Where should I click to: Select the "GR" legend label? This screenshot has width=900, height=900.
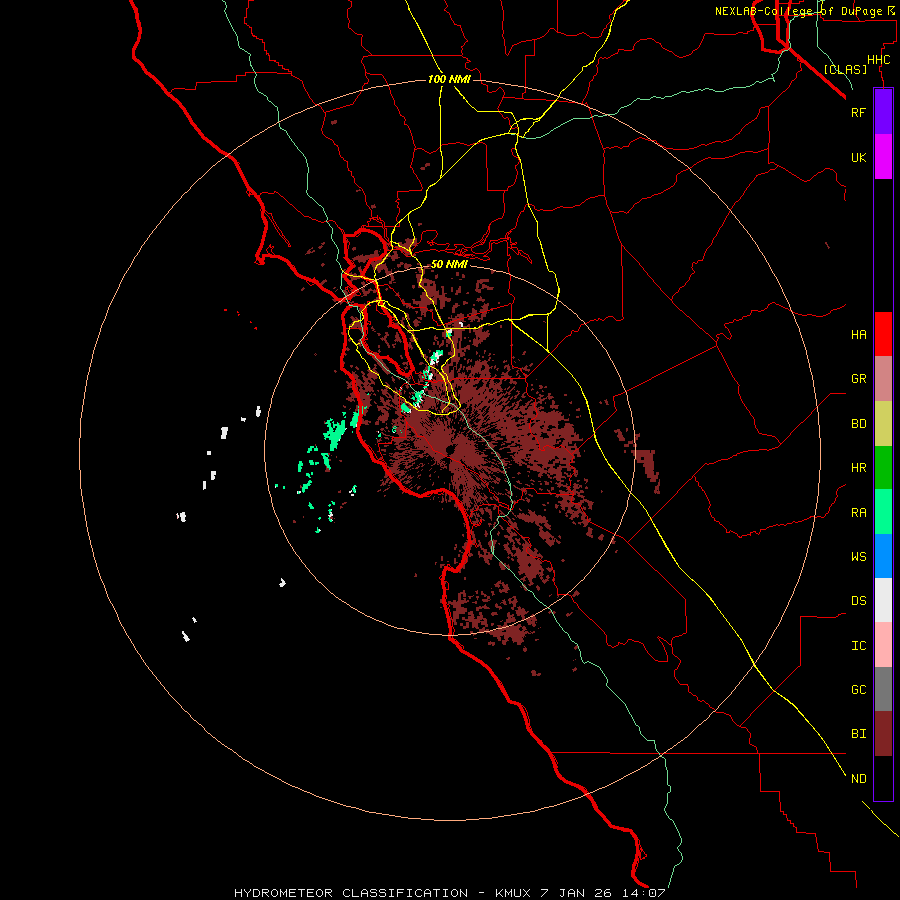858,379
